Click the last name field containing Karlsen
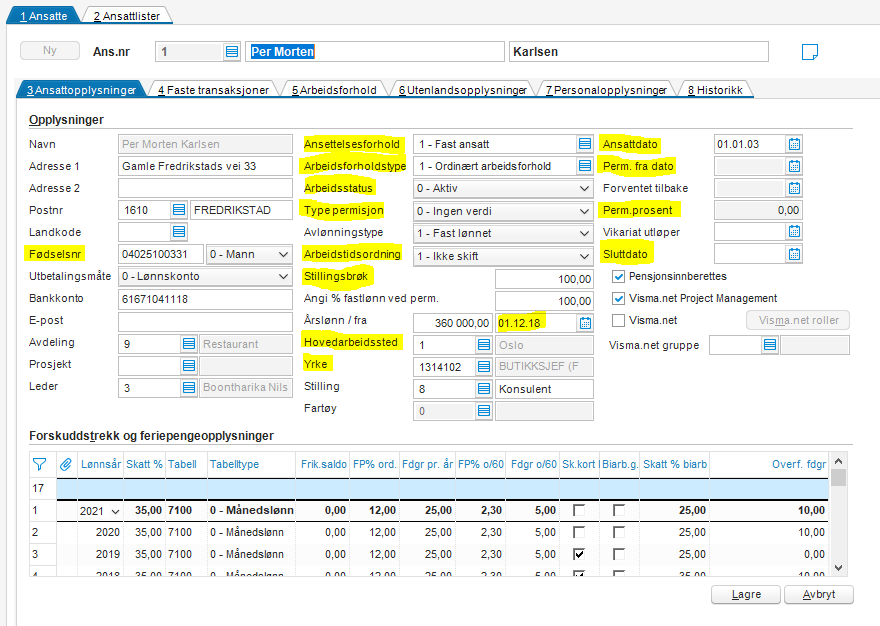Viewport: 880px width, 626px height. coord(639,52)
